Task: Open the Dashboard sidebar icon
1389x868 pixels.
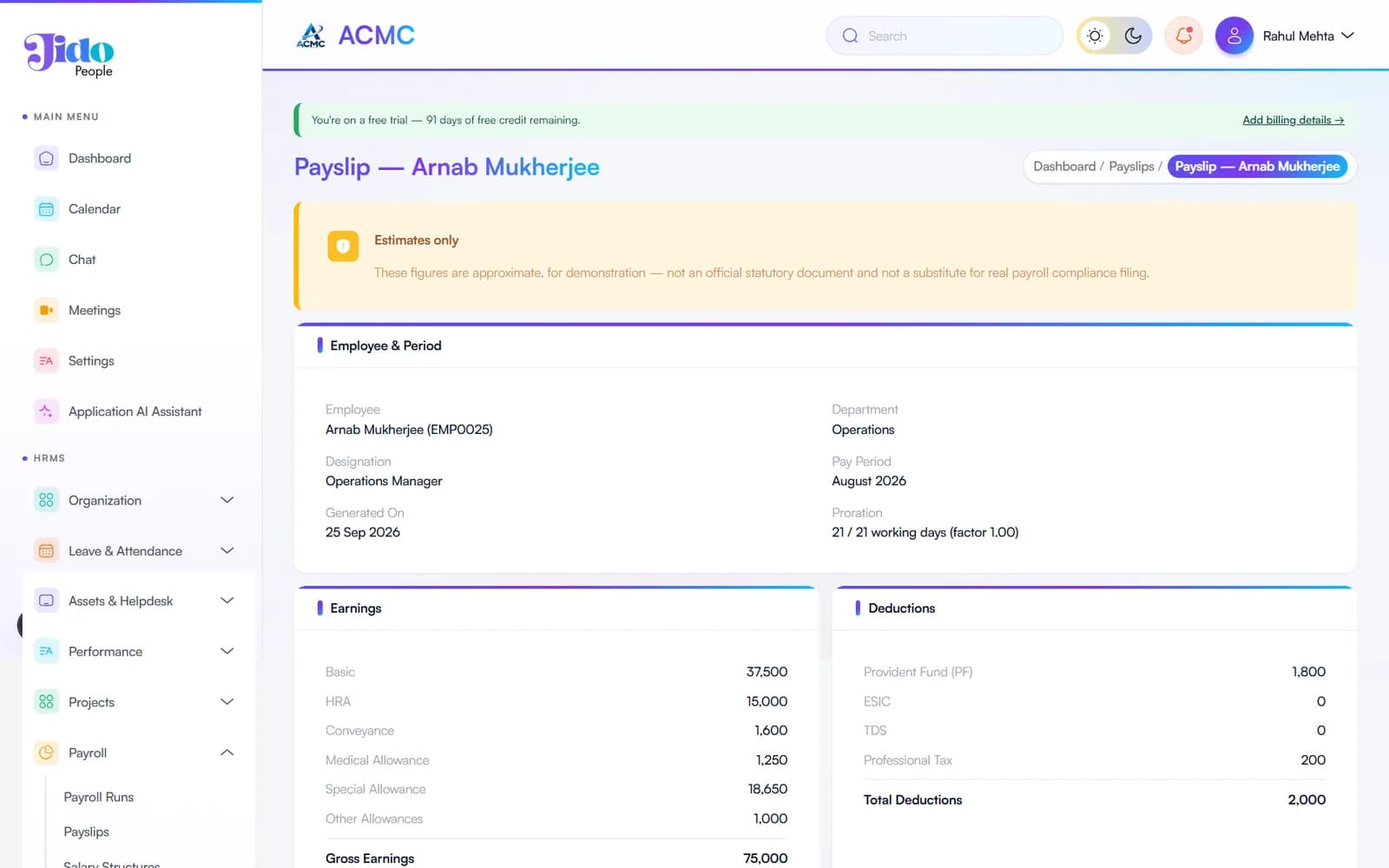Action: [x=46, y=159]
